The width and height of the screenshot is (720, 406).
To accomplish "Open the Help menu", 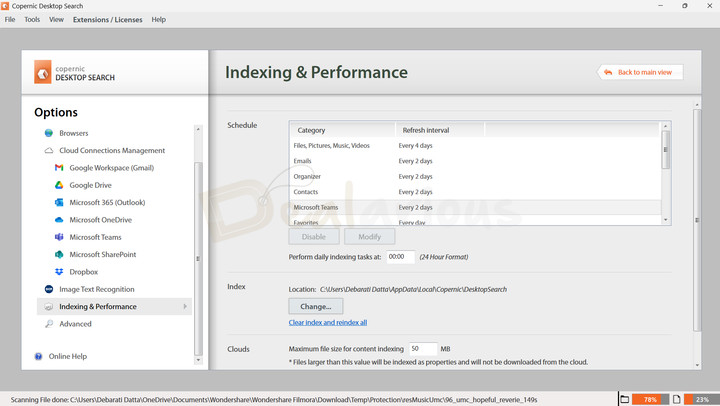I will click(158, 20).
